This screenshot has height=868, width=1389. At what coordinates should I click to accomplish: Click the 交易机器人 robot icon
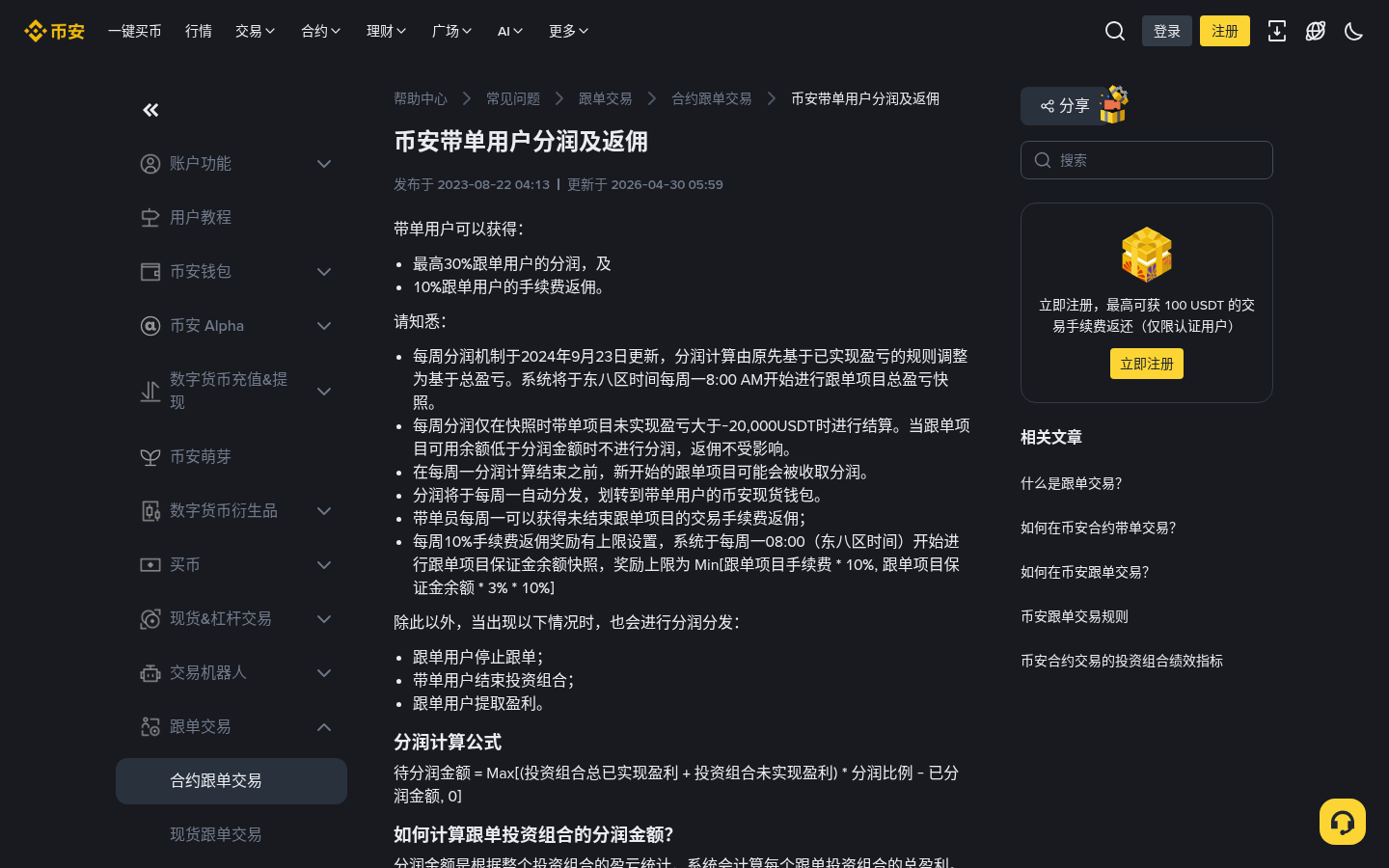(x=150, y=673)
